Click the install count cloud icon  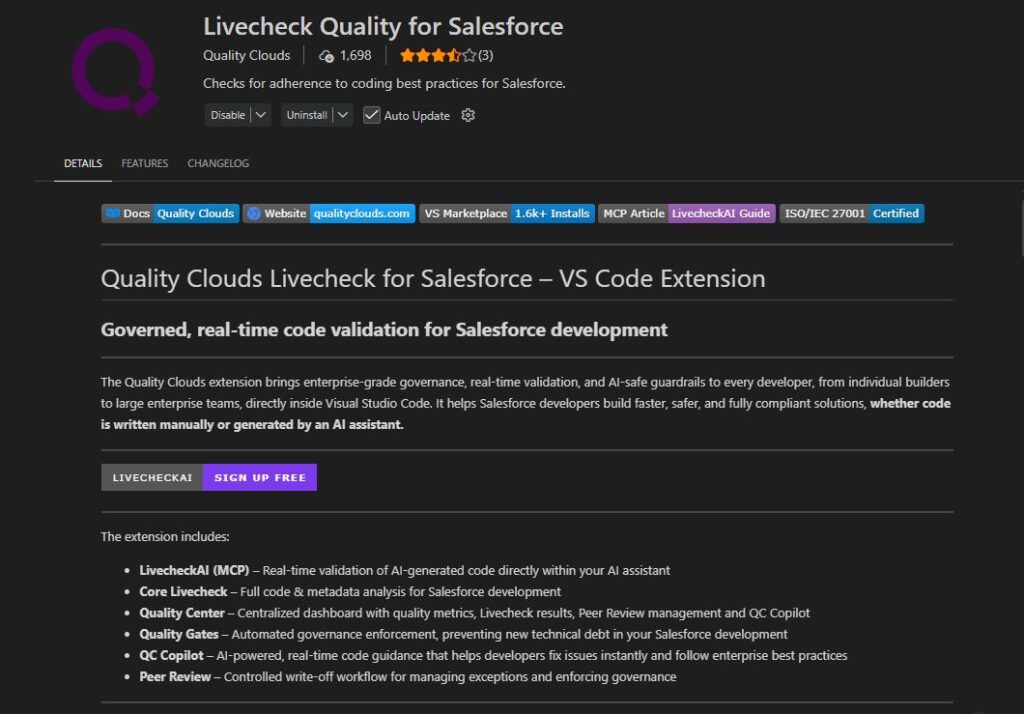[x=326, y=56]
